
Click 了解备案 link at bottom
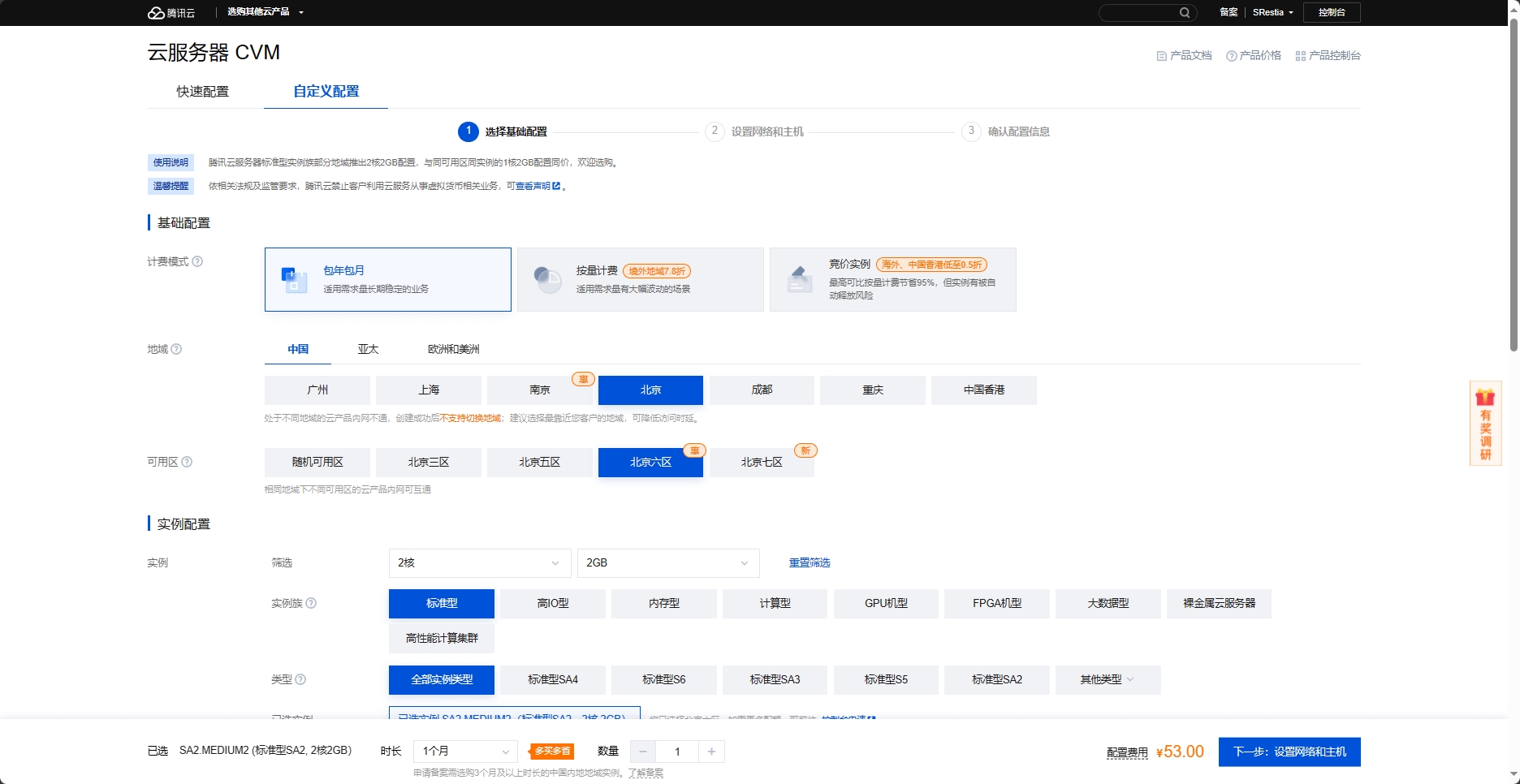click(x=646, y=773)
